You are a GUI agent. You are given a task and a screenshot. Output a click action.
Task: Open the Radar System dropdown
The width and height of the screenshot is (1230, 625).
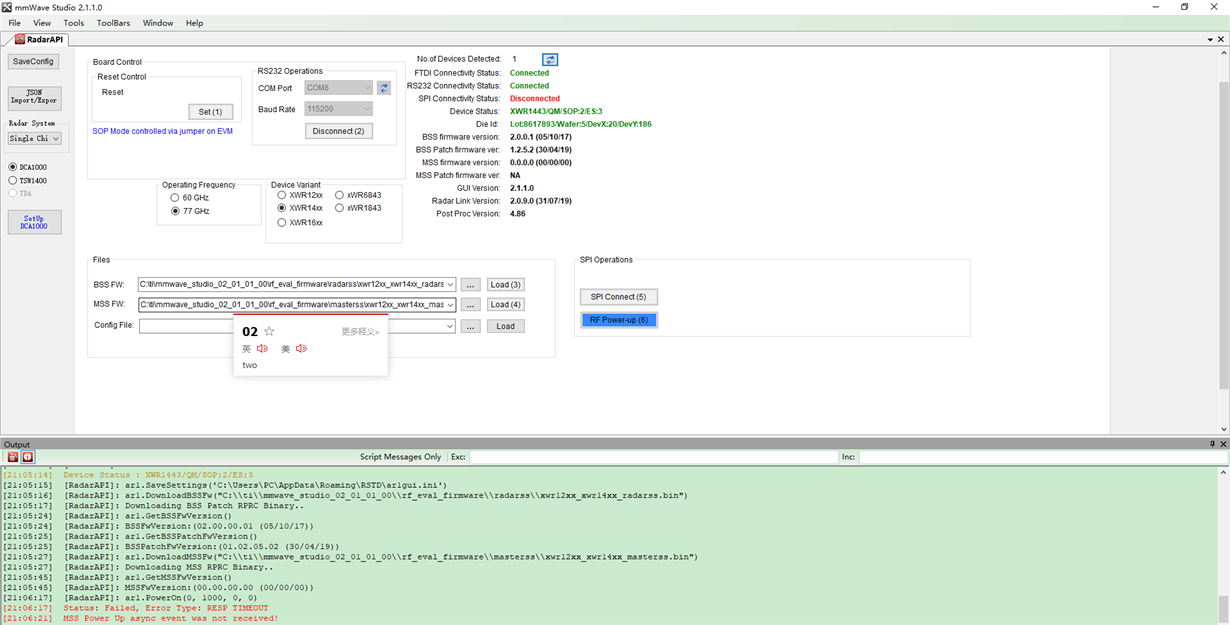pyautogui.click(x=35, y=139)
